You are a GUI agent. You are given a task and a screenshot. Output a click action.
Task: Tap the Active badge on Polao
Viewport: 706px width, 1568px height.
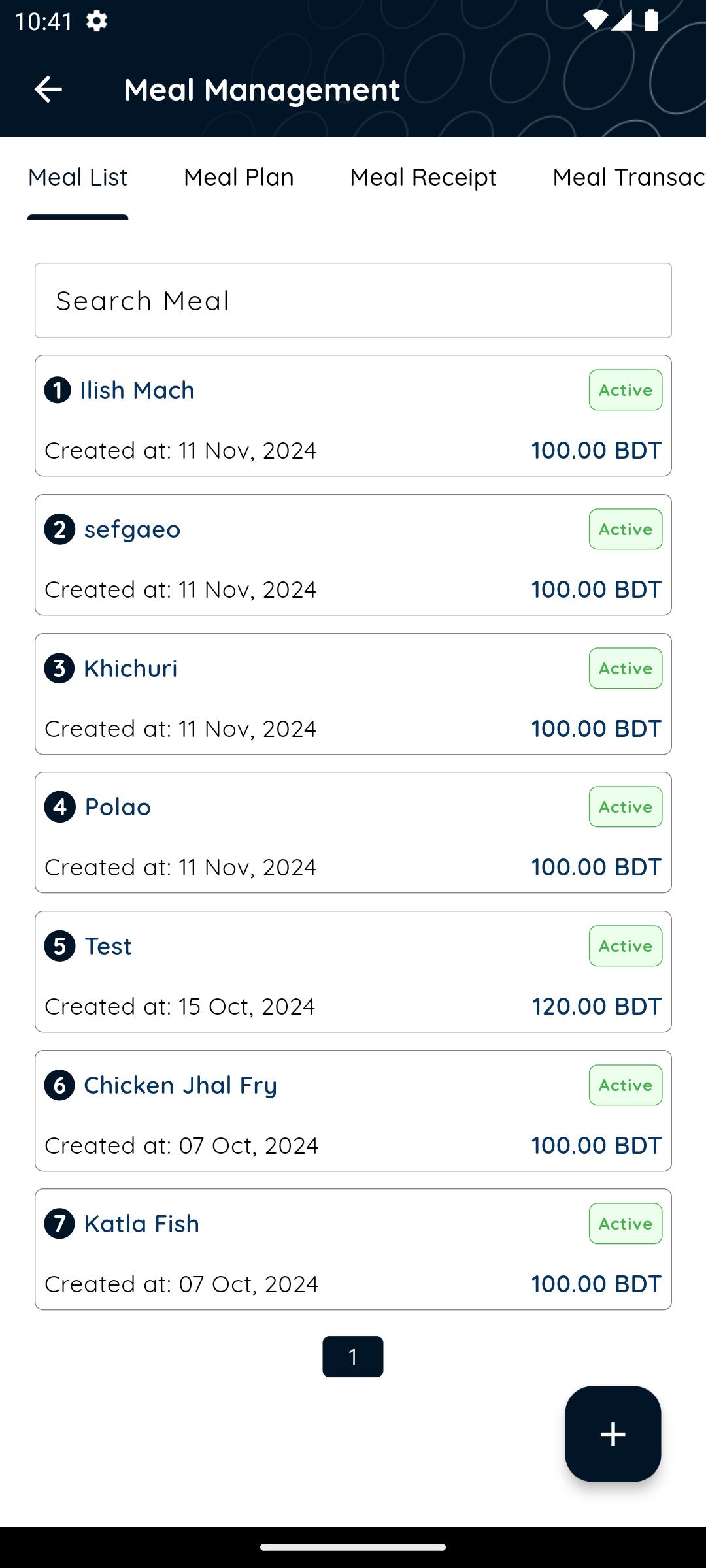(626, 807)
